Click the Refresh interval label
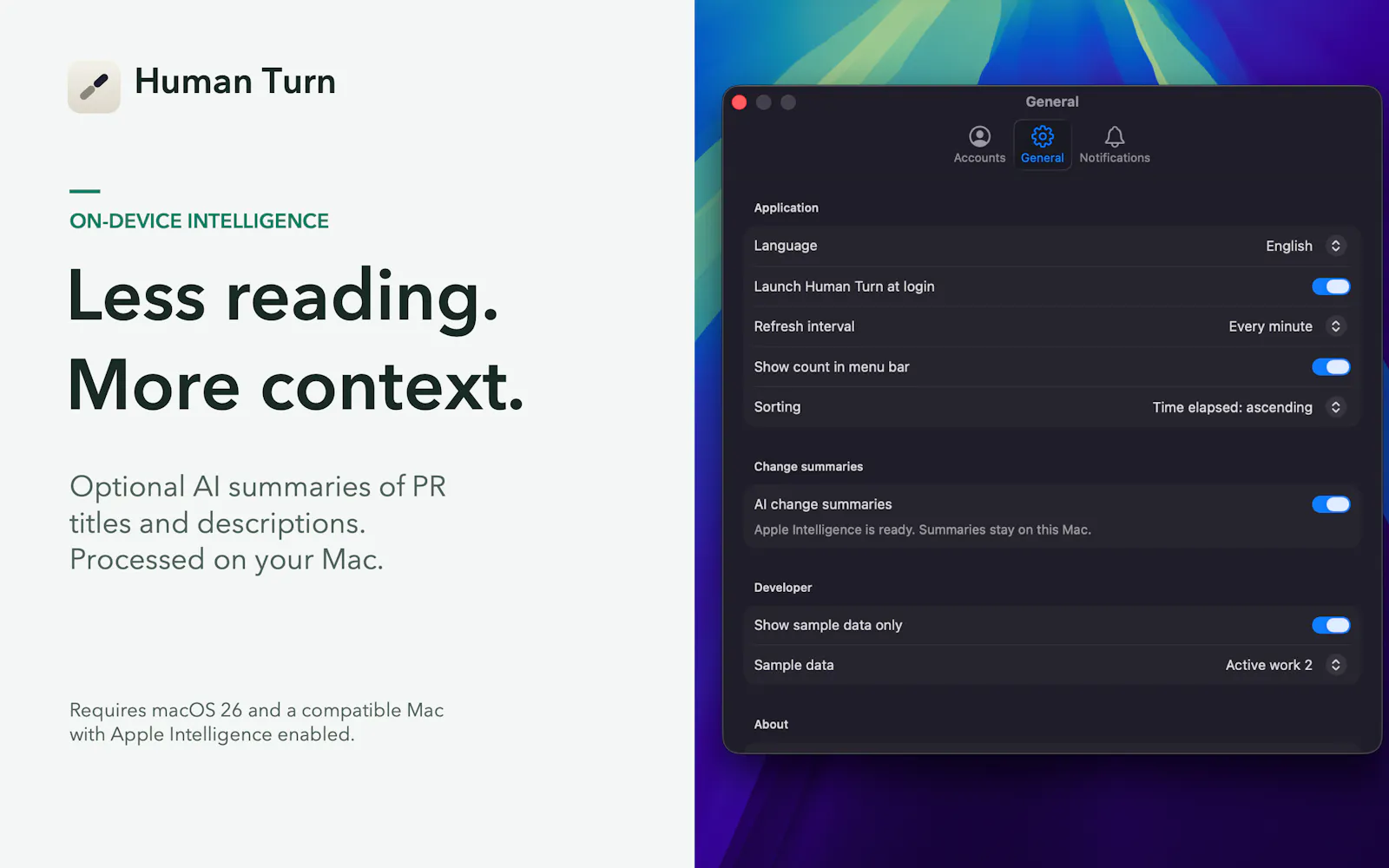This screenshot has width=1389, height=868. [804, 326]
